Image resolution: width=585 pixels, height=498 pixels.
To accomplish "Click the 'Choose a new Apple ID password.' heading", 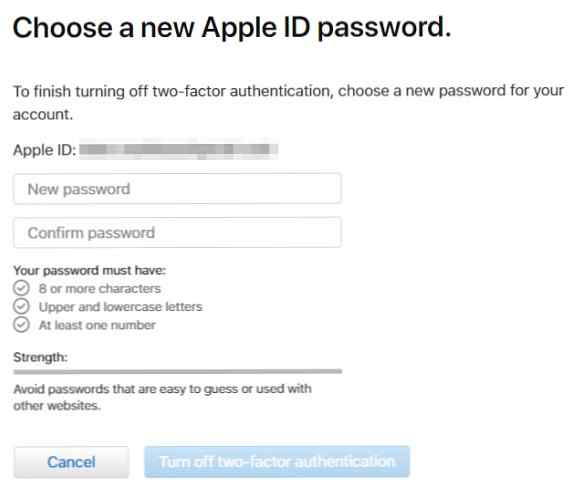I will (232, 28).
